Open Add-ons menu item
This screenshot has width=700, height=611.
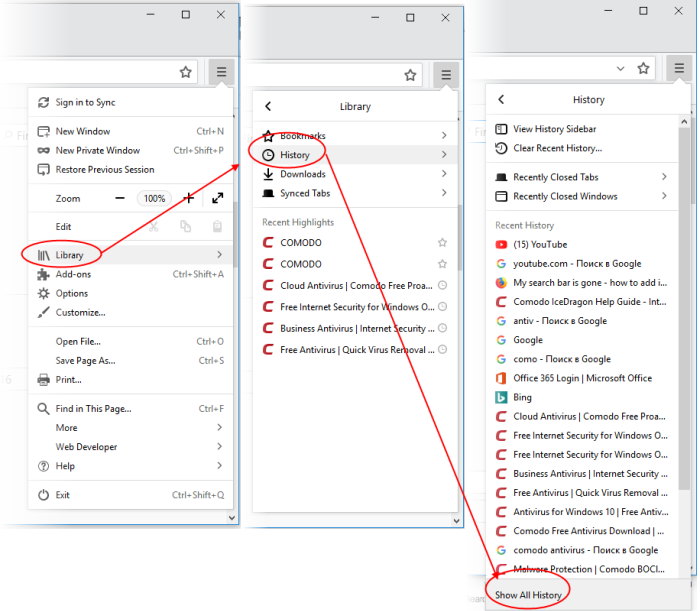pos(130,274)
